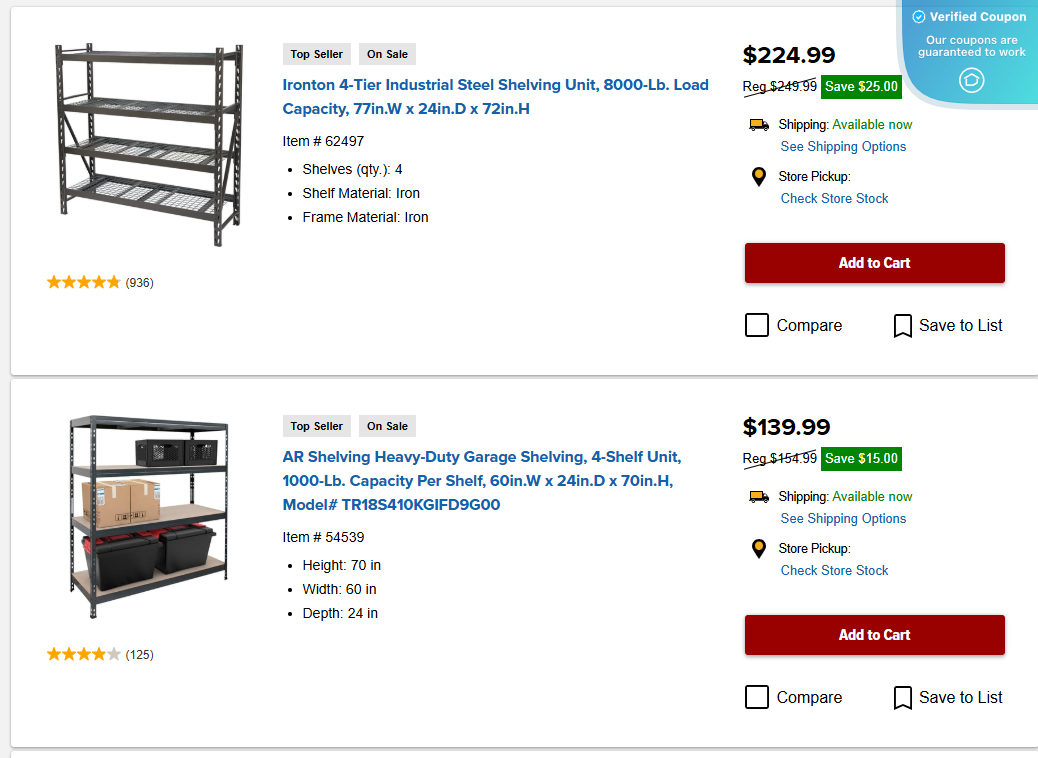Click the Store Pickup location pin for Ironton unit
Image resolution: width=1038 pixels, height=758 pixels.
[759, 177]
